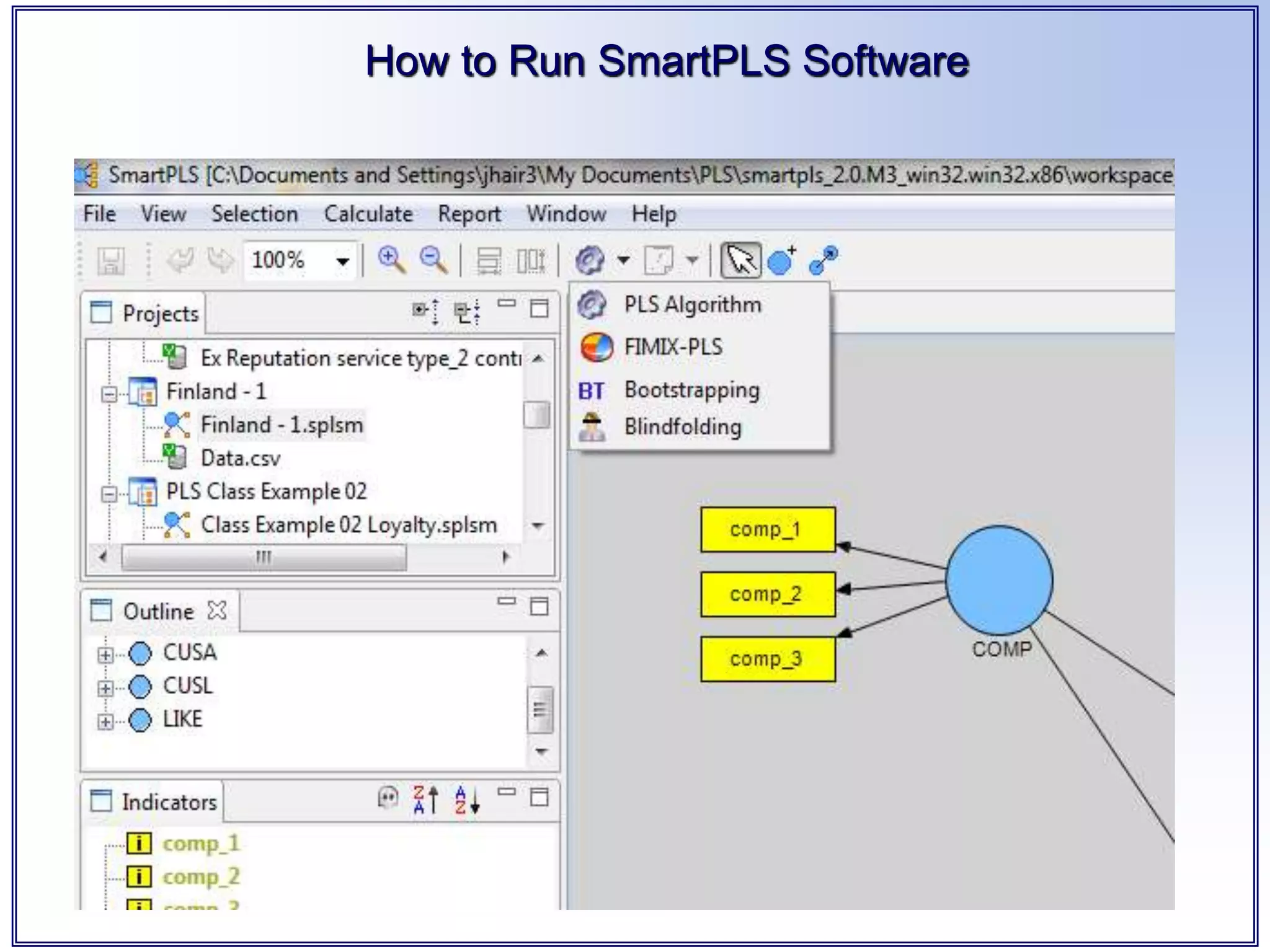Open the calculate dropdown arrow
This screenshot has height=952, width=1270.
624,260
